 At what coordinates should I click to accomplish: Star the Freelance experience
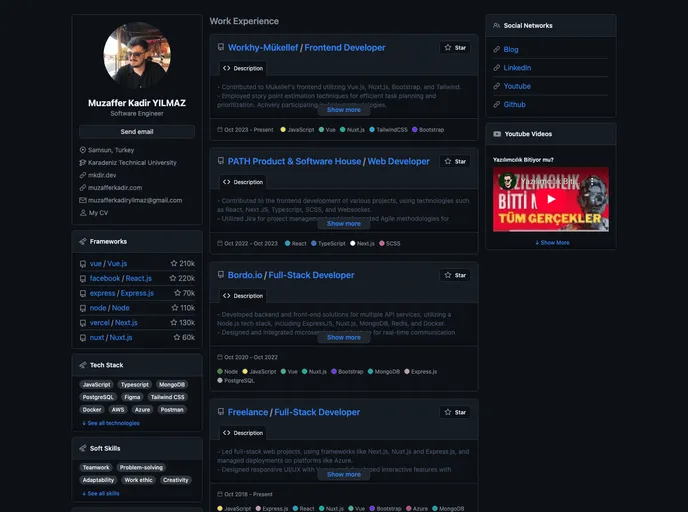[x=455, y=412]
